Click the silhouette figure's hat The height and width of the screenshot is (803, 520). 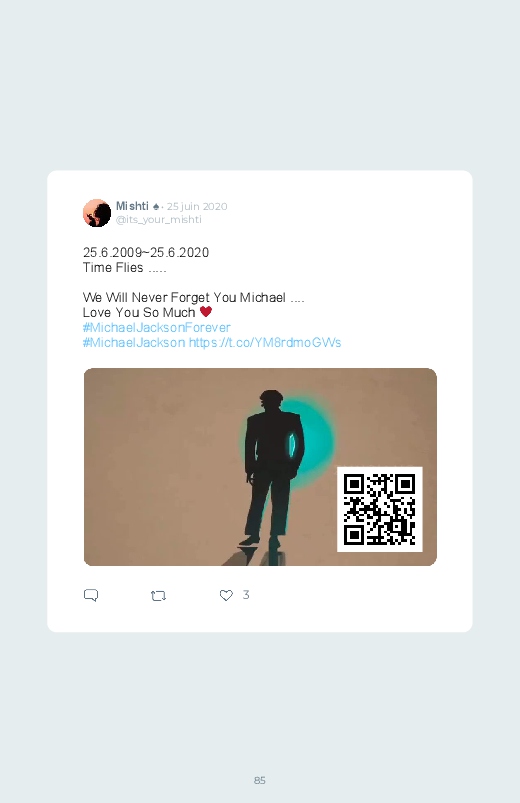point(271,396)
